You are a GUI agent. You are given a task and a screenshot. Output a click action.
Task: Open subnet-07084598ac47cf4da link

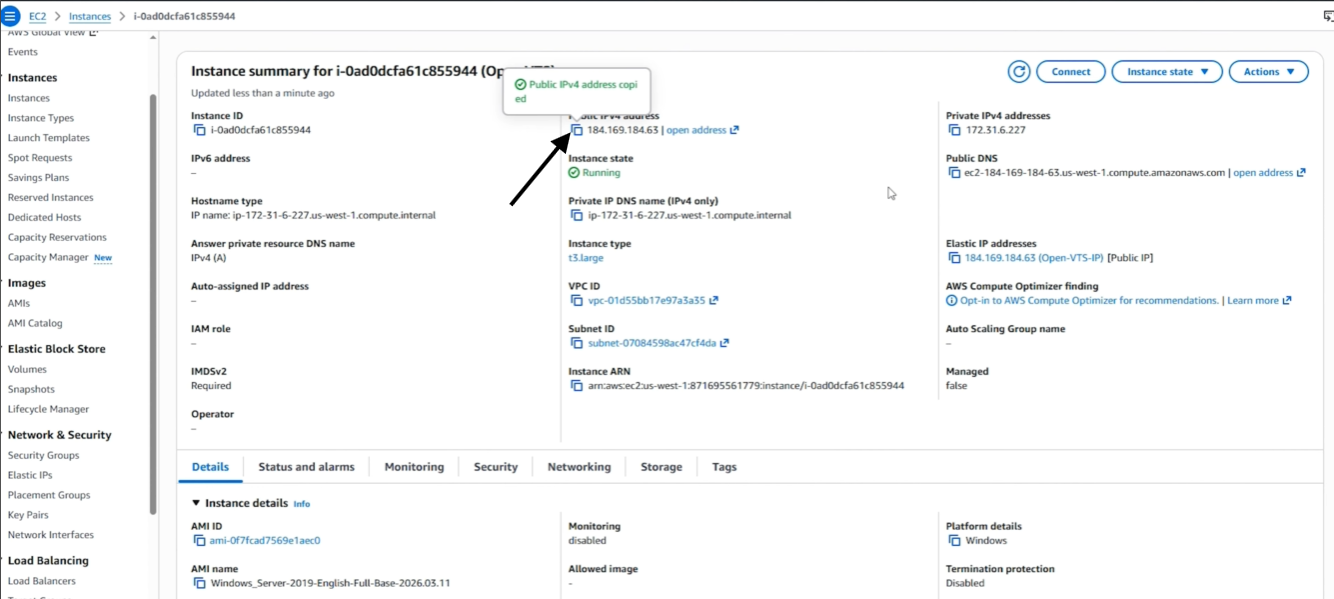652,343
